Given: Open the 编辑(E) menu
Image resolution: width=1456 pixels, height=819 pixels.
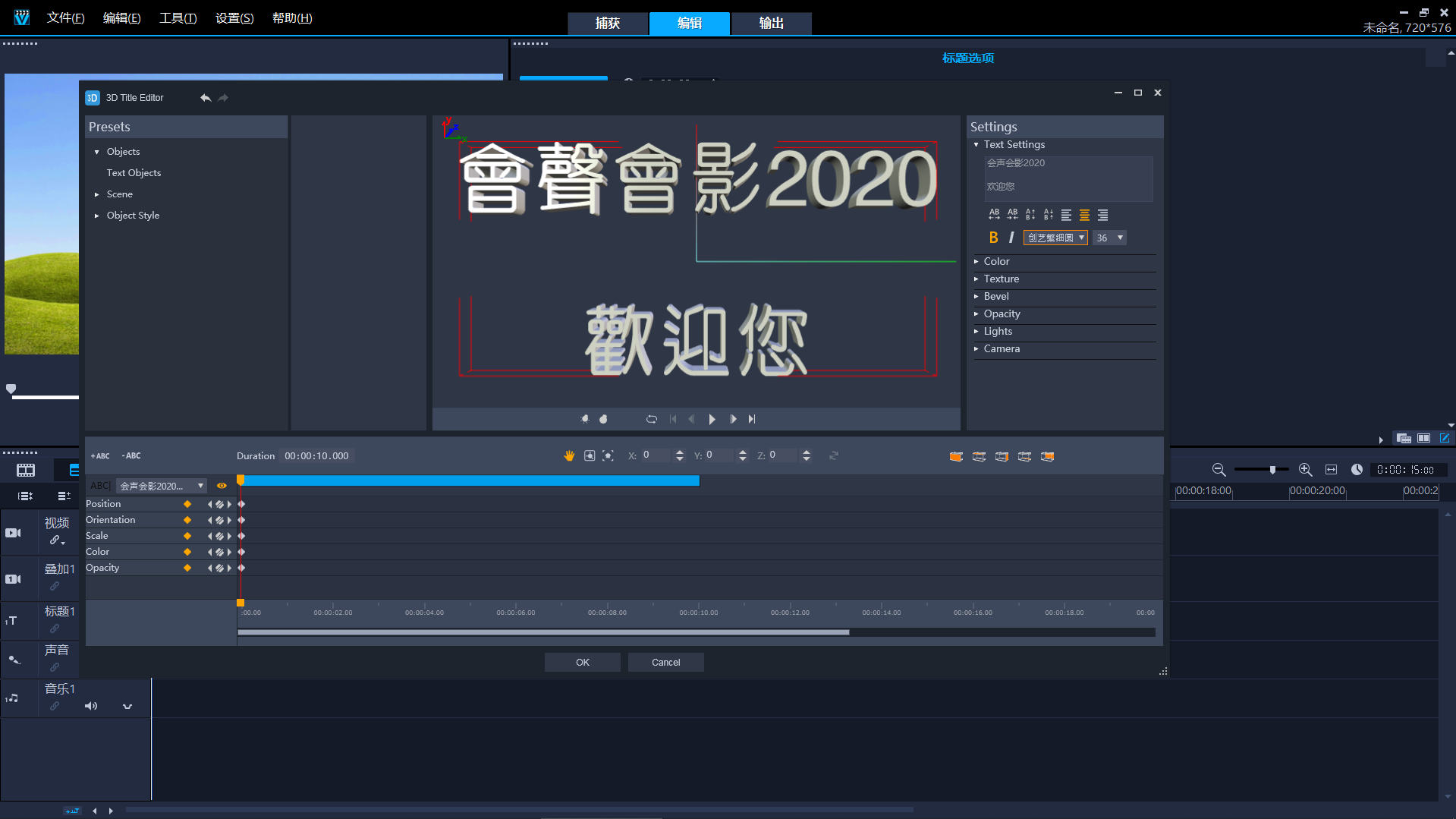Looking at the screenshot, I should point(121,17).
